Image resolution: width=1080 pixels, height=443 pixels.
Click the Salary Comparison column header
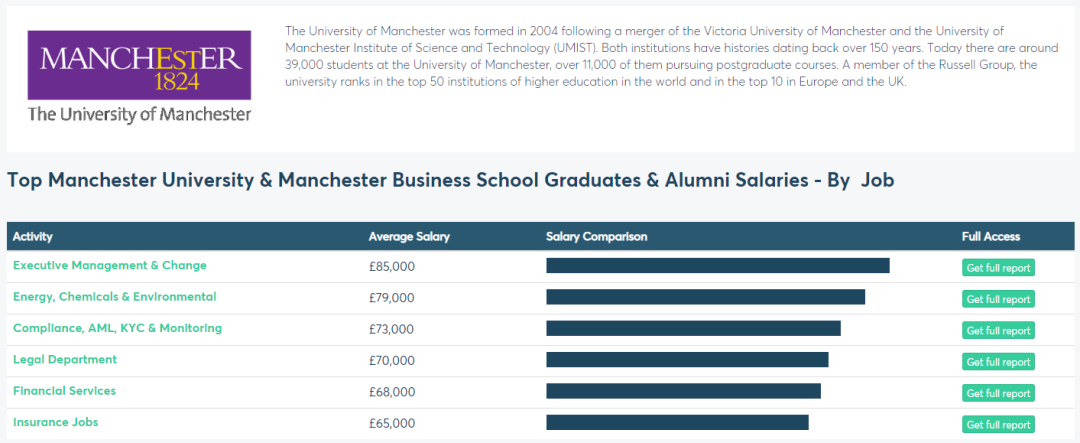596,237
